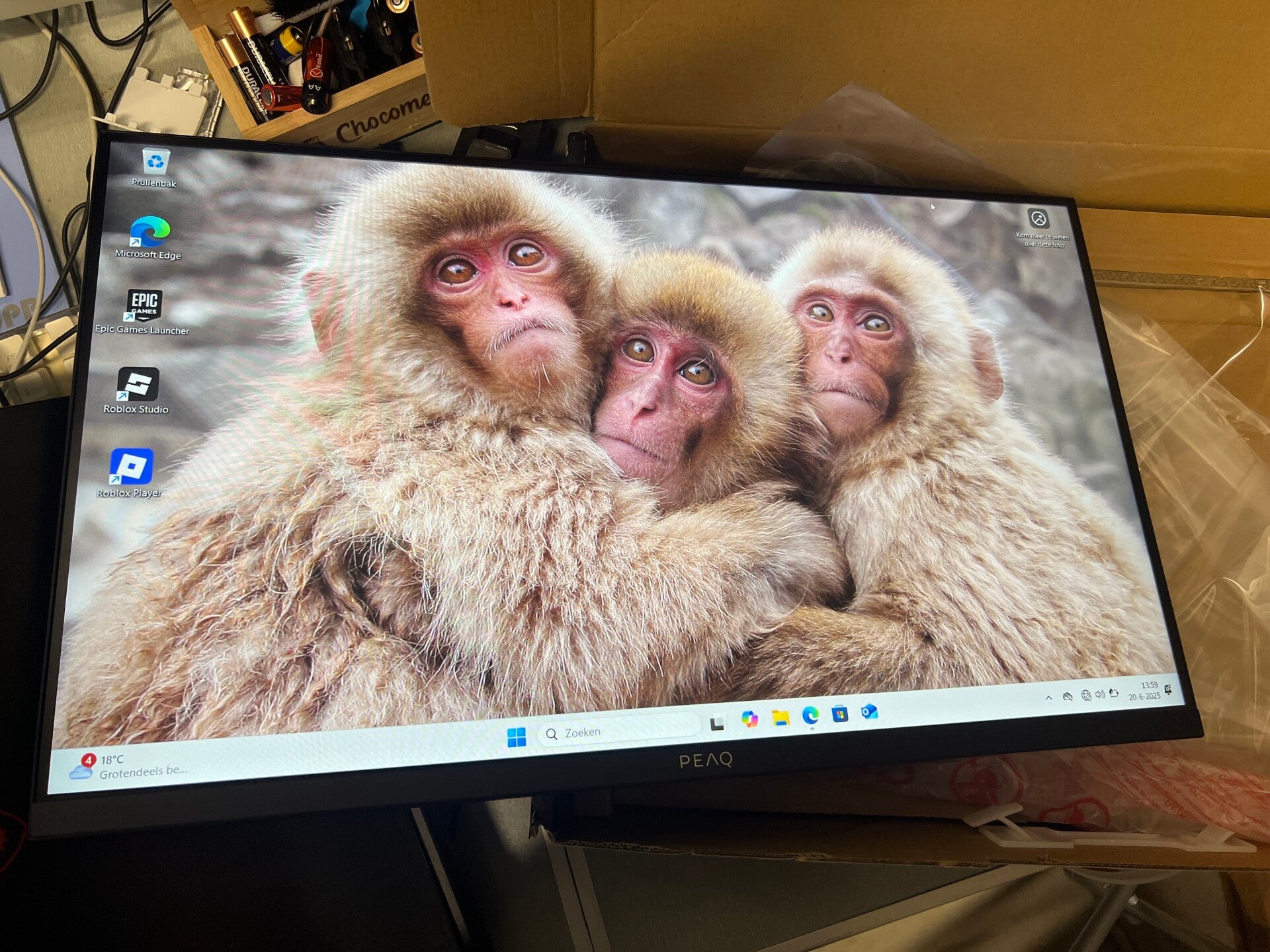Image resolution: width=1270 pixels, height=952 pixels.
Task: Open the notification bell icon
Action: pos(1169,689)
